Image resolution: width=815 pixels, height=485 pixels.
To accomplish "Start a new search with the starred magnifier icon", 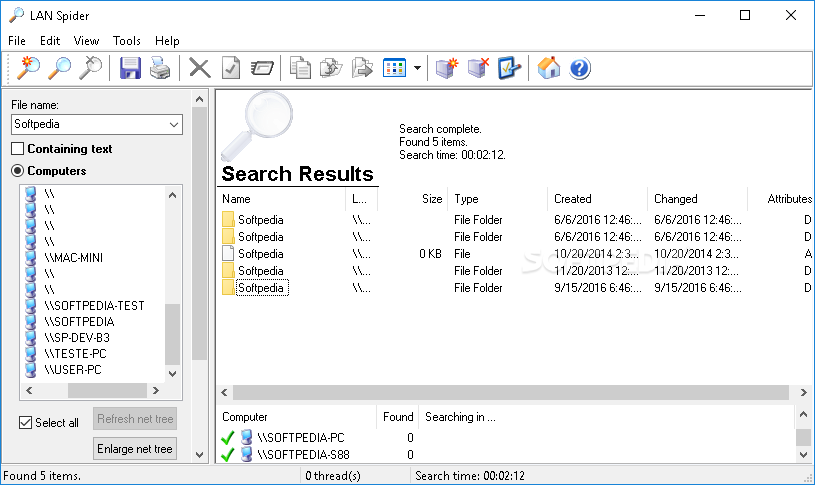I will point(29,68).
